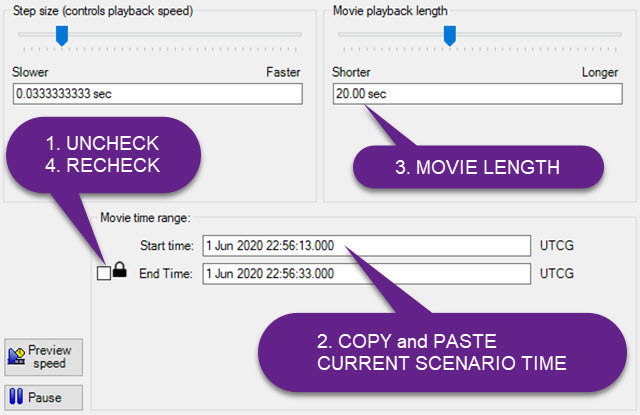The width and height of the screenshot is (640, 415).
Task: Click the padlock icon beside End Time
Action: coord(120,272)
